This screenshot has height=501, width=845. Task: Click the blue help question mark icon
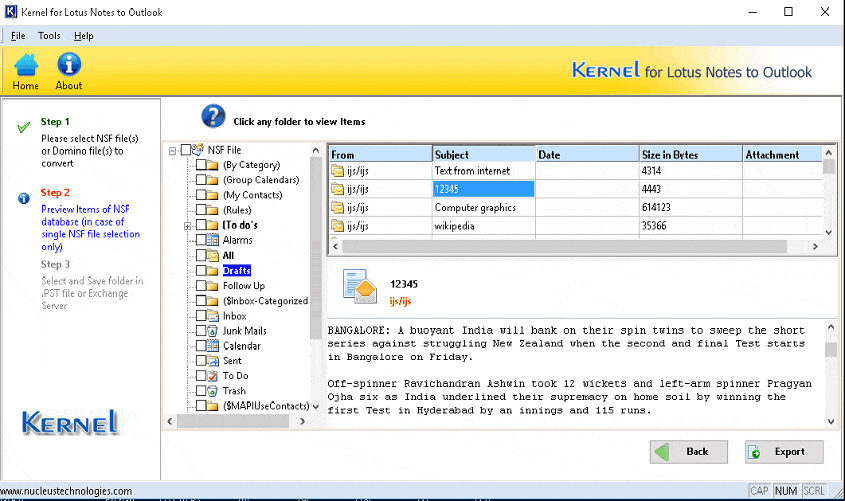pos(213,116)
